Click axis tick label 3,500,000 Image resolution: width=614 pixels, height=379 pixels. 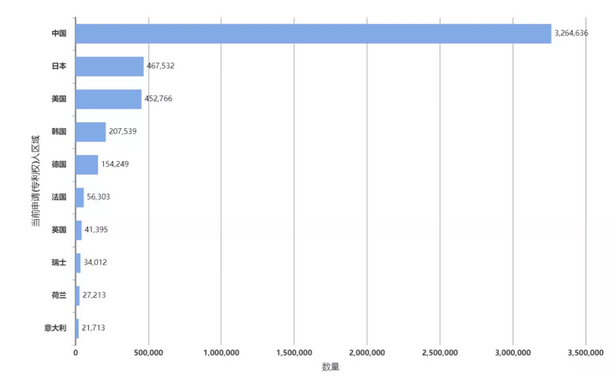pyautogui.click(x=586, y=353)
